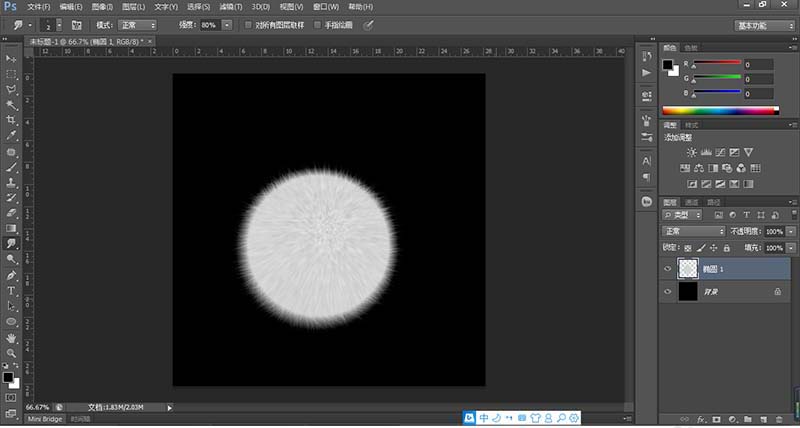Open the 图像(I) menu
800x428 pixels.
(x=102, y=6)
